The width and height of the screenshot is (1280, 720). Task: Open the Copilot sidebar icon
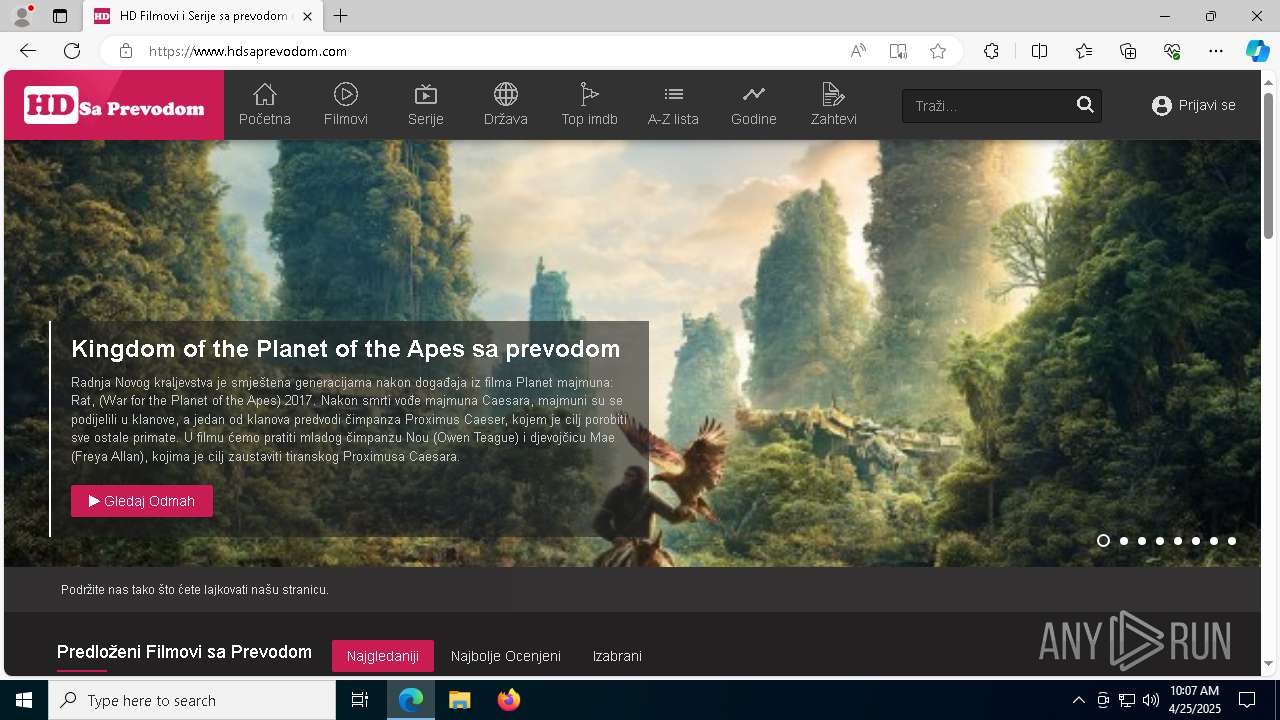pyautogui.click(x=1257, y=51)
